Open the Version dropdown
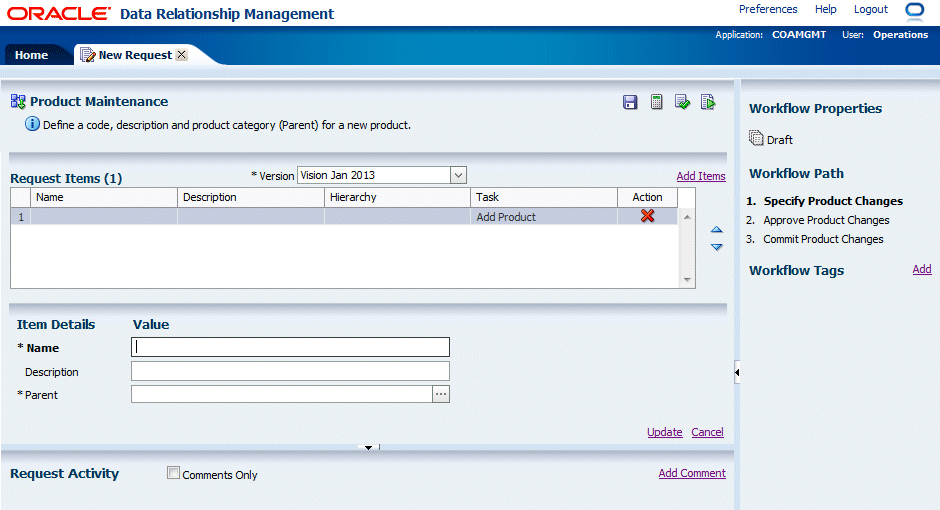The width and height of the screenshot is (940, 510). (x=458, y=175)
